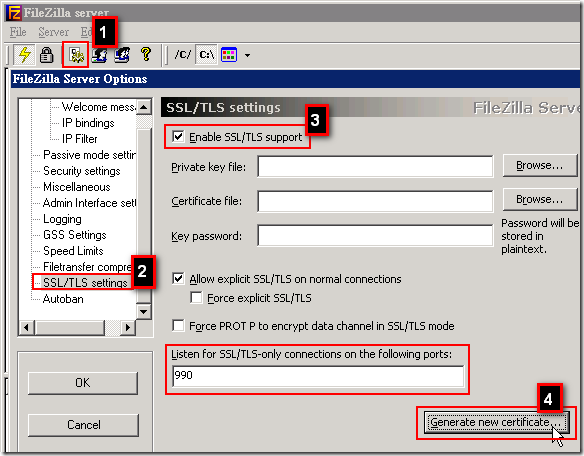Select Miscellaneous tree item
The width and height of the screenshot is (584, 456).
(77, 187)
